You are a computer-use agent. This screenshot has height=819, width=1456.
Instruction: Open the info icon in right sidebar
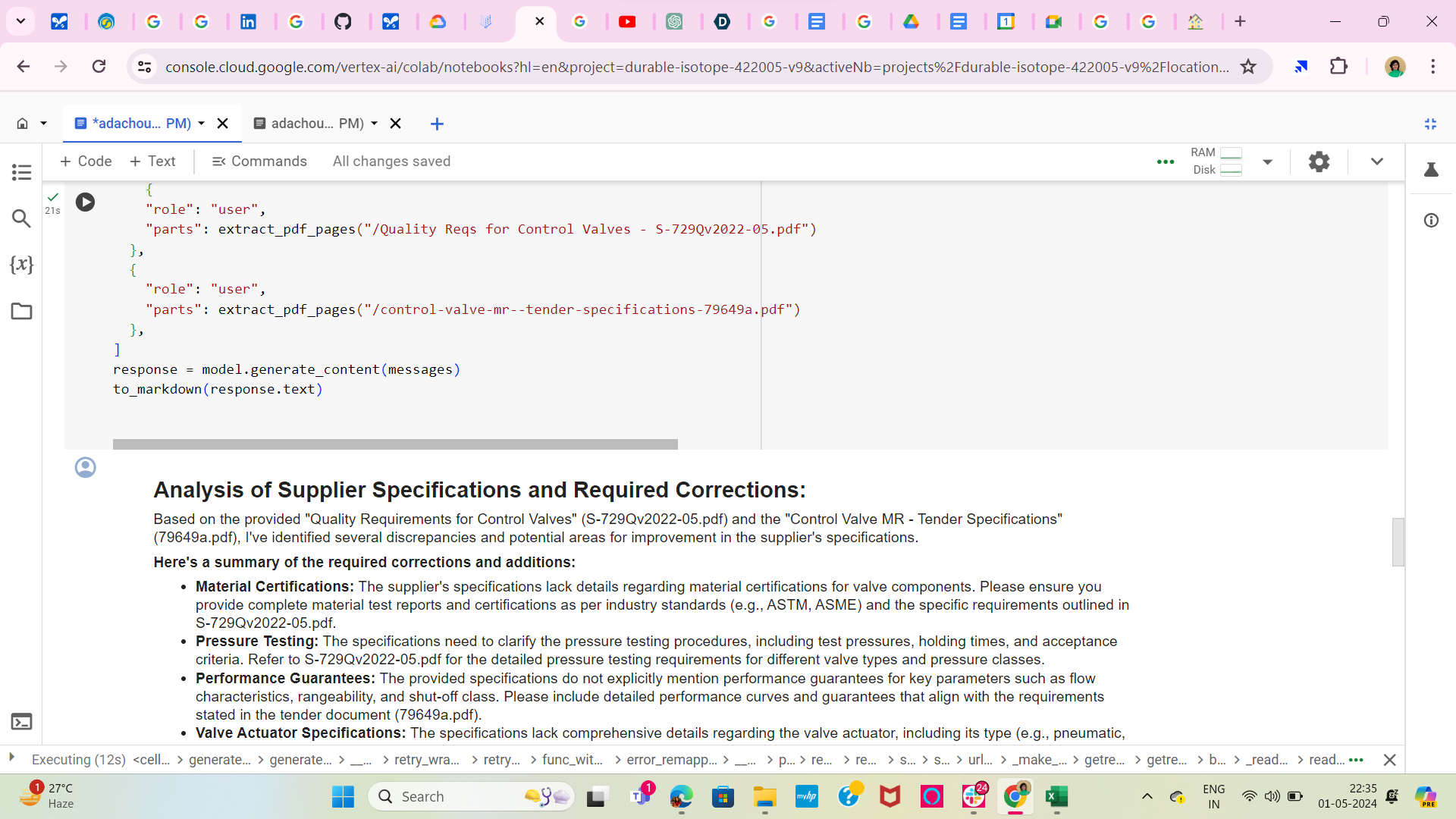[x=1431, y=221]
